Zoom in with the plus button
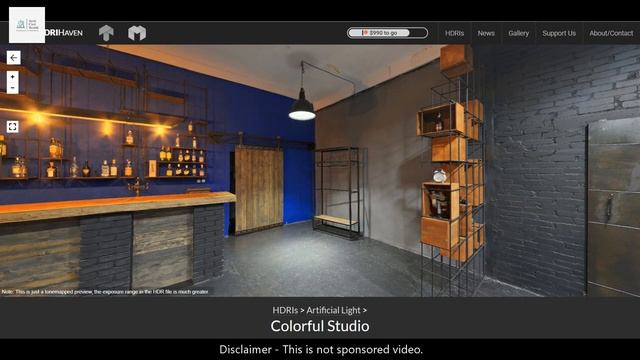This screenshot has height=360, width=640. pyautogui.click(x=13, y=77)
